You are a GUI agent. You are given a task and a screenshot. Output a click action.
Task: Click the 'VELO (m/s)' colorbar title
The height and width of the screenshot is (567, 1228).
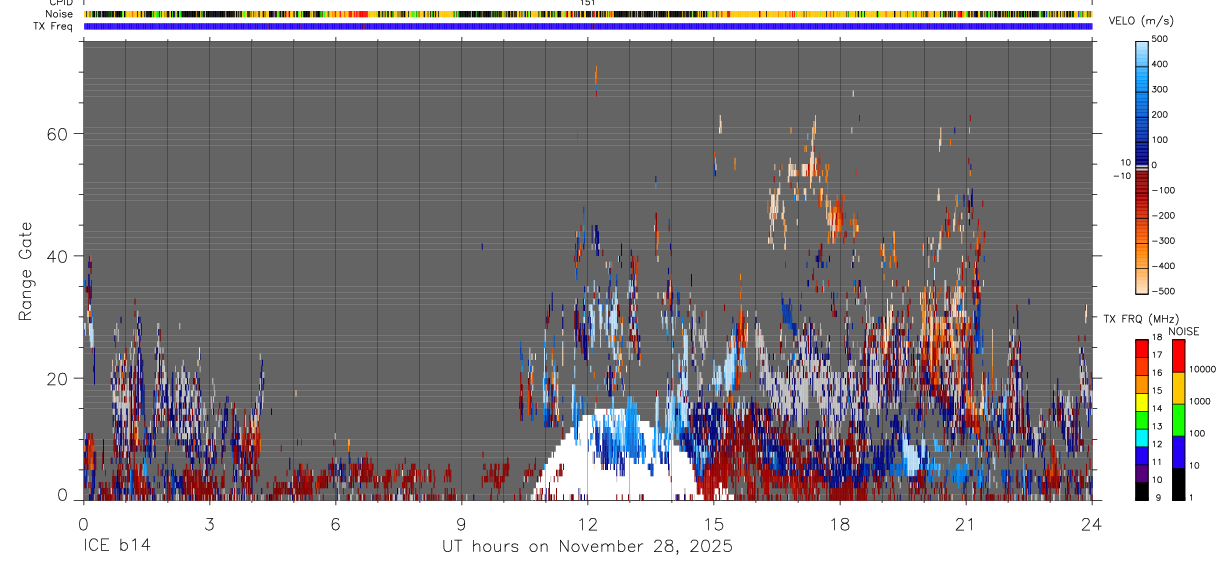(1141, 22)
